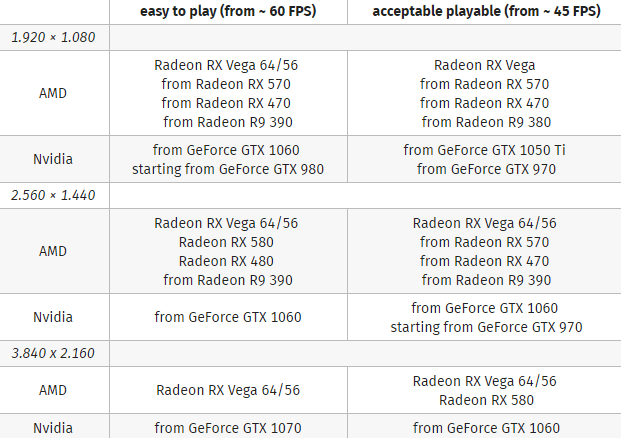Click the AMD label under 2.560 × 1.440
This screenshot has height=438, width=621.
(x=53, y=251)
